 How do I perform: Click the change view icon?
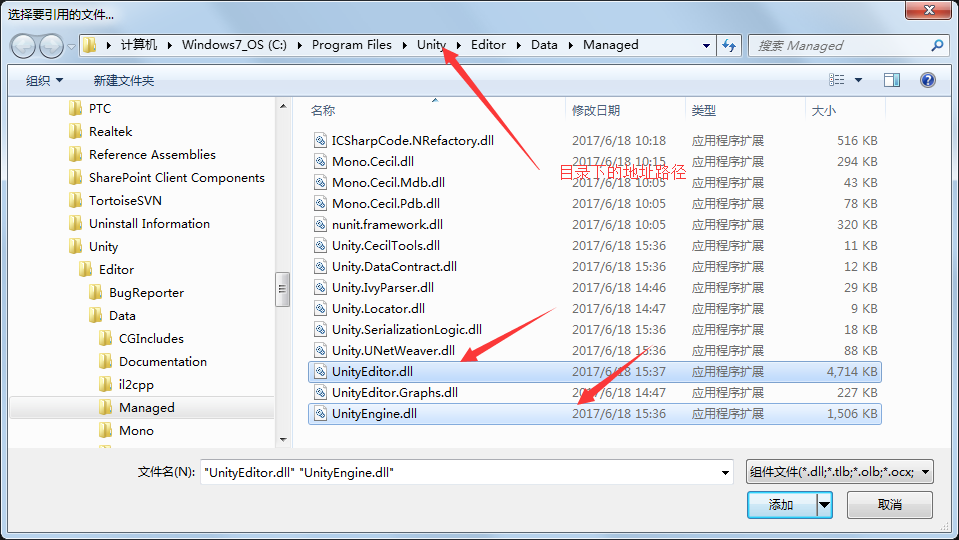(x=837, y=80)
